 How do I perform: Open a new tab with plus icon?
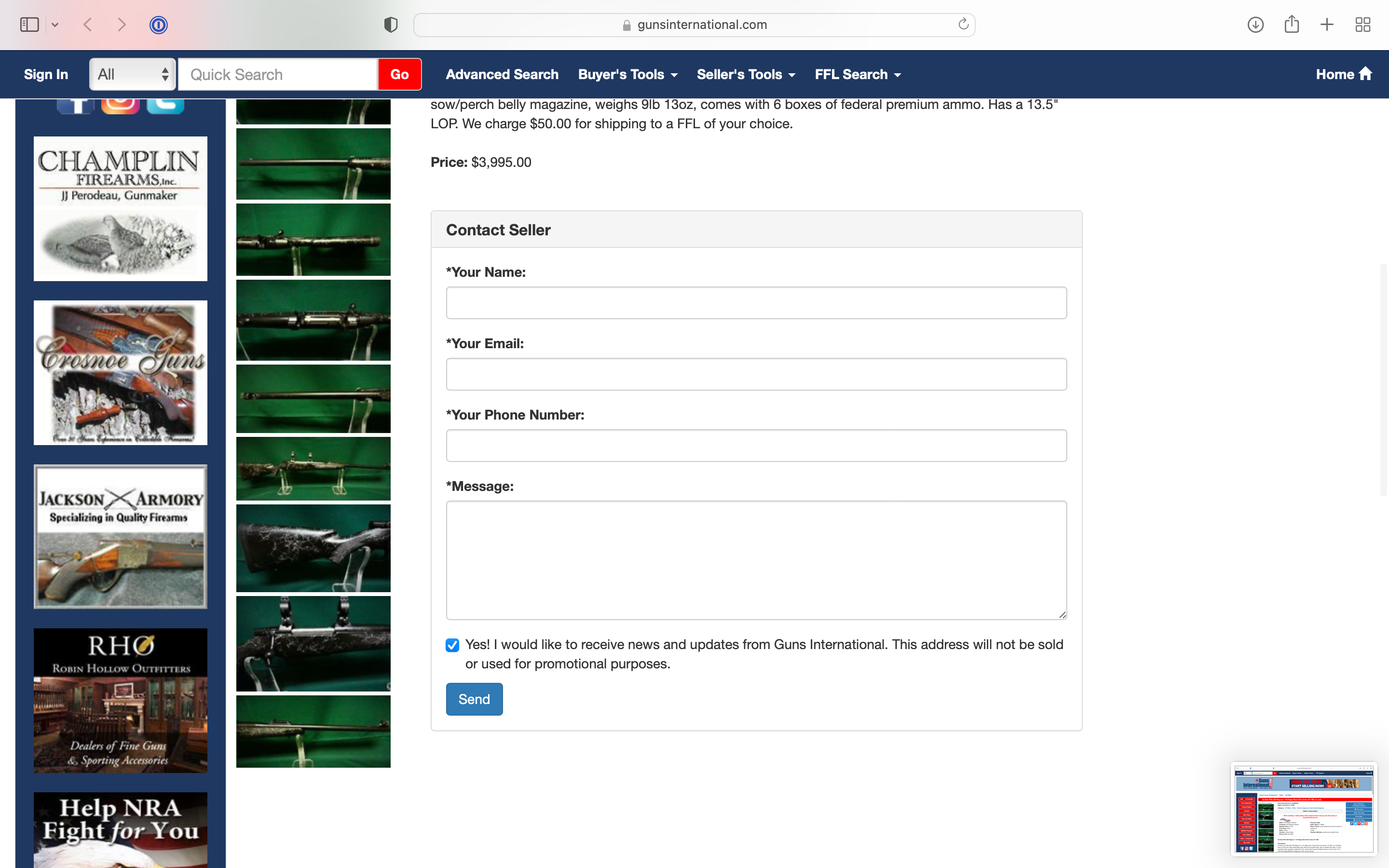[x=1327, y=25]
